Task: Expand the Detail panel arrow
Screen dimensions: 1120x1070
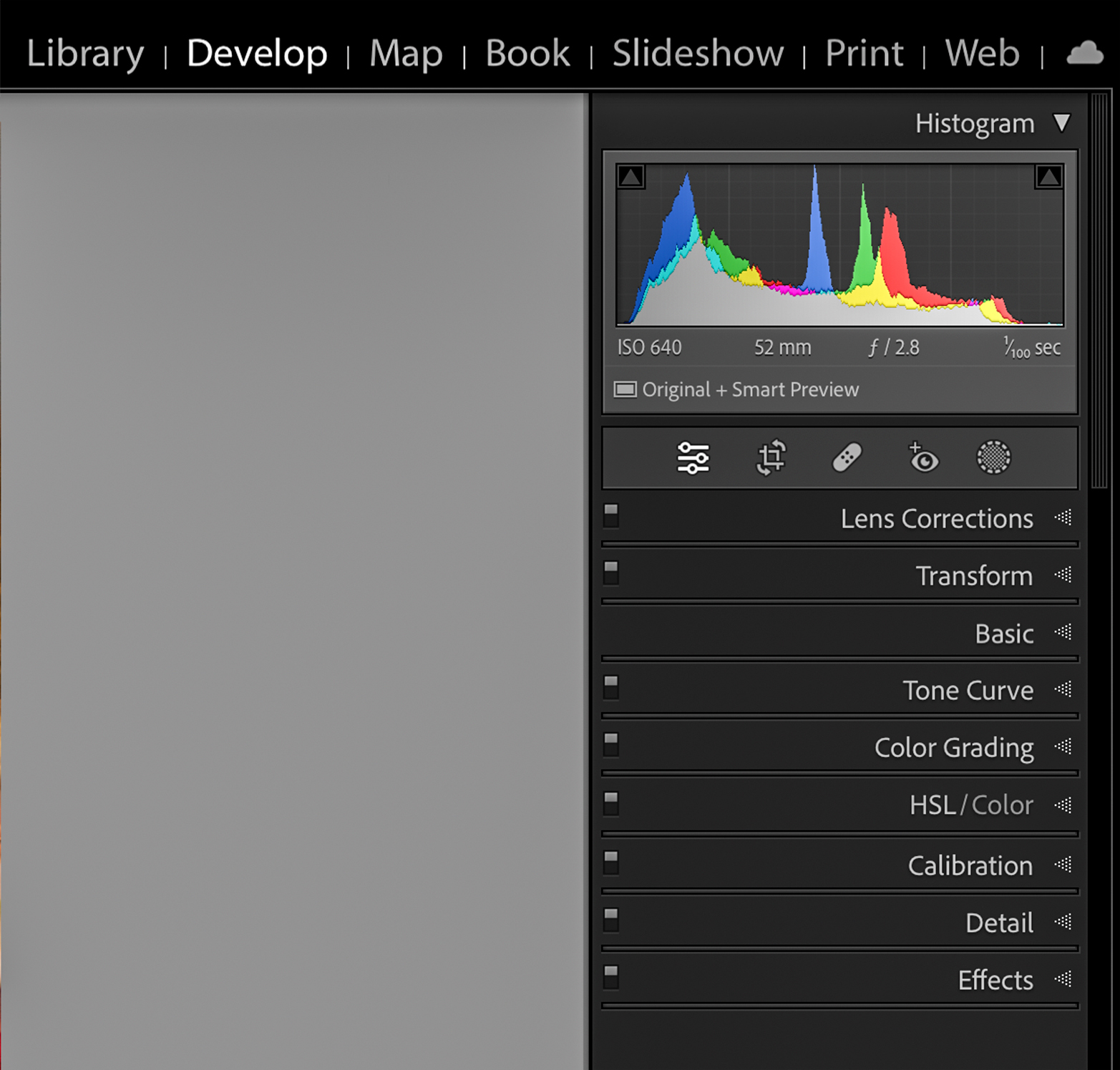Action: 1063,922
